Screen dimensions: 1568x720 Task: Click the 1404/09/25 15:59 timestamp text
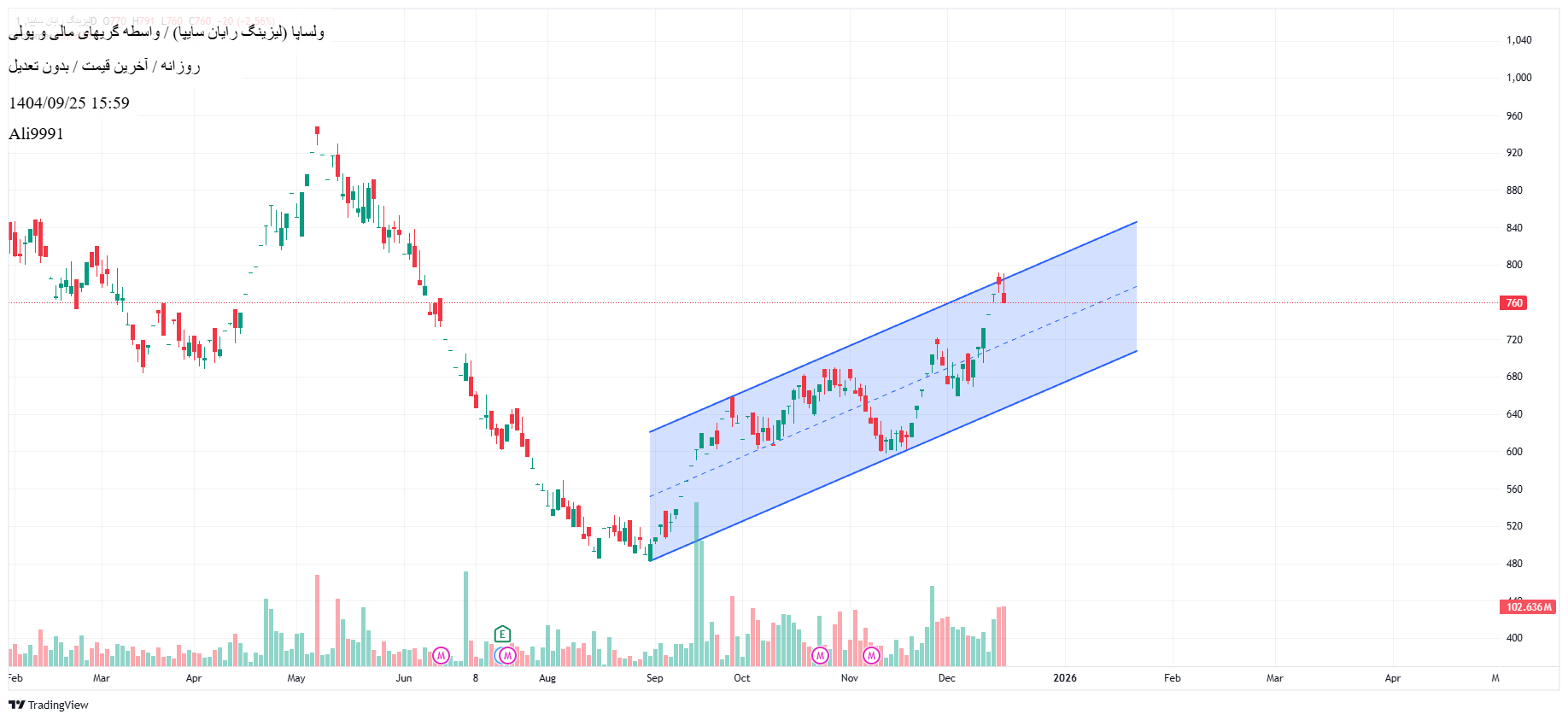pyautogui.click(x=69, y=103)
